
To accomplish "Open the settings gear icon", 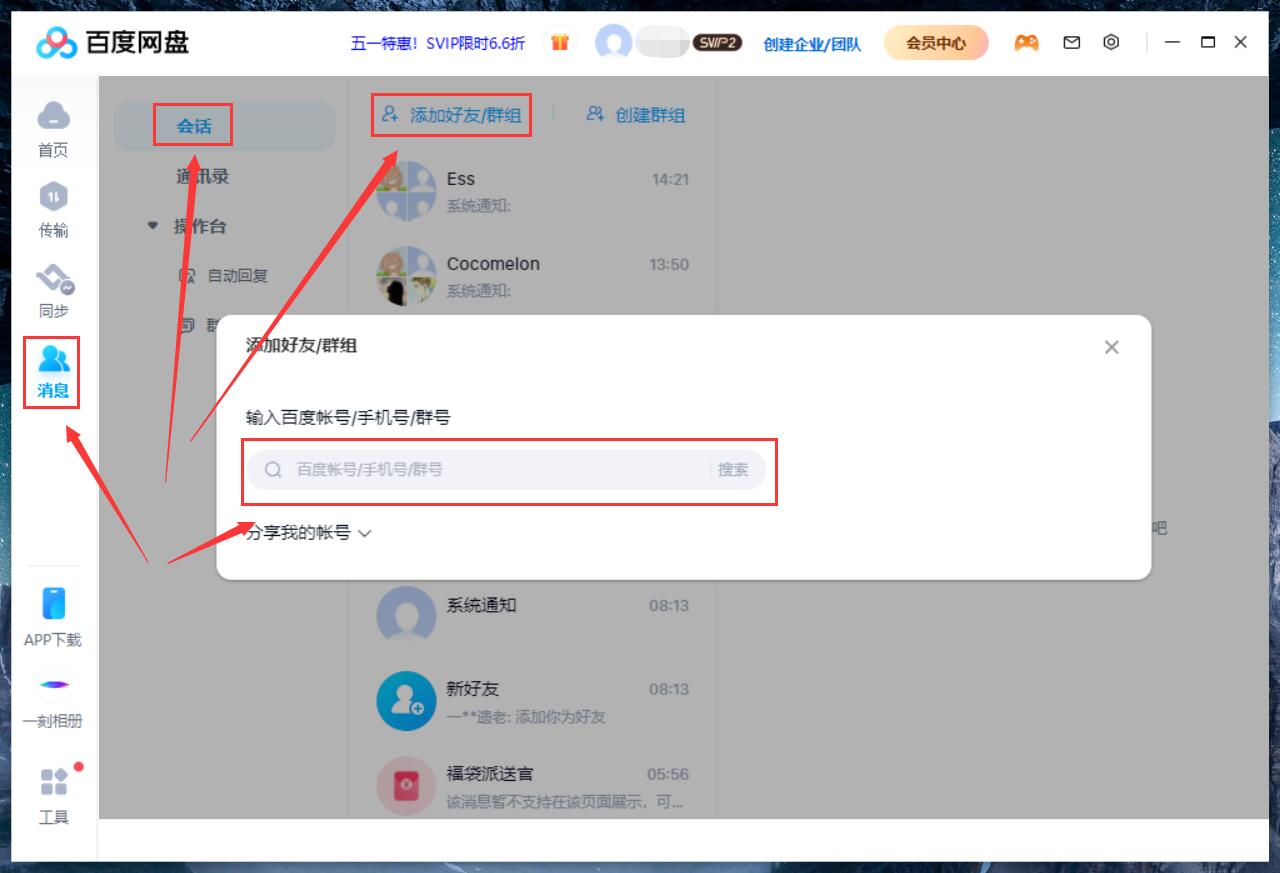I will point(1111,42).
